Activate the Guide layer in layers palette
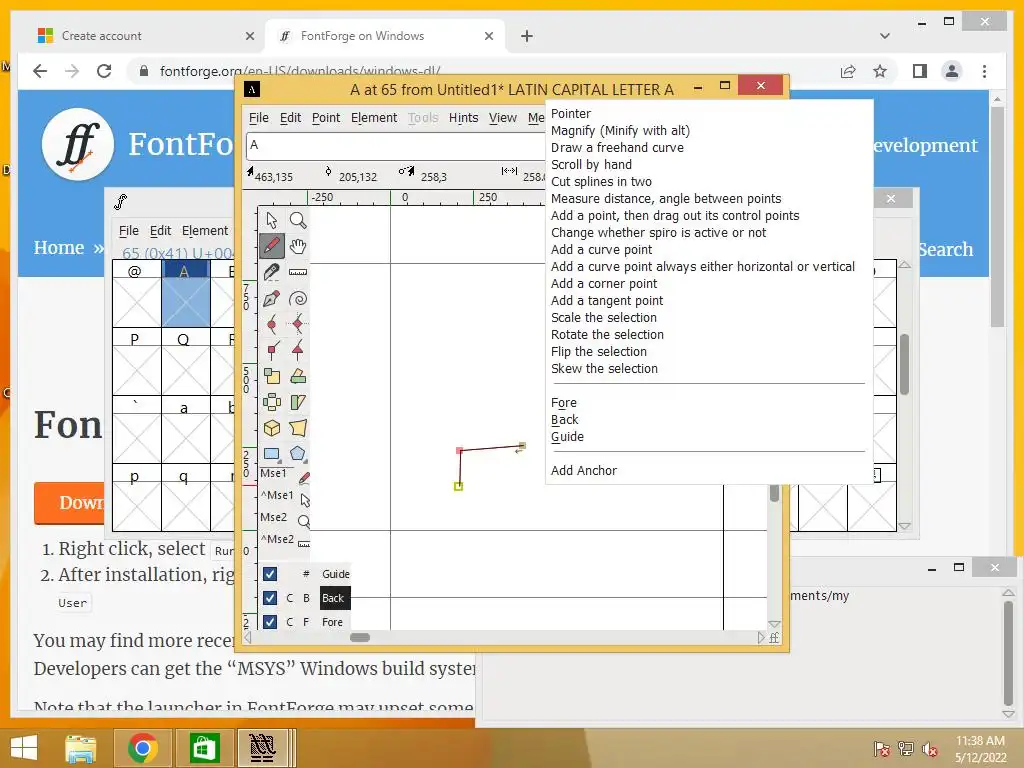 pos(336,574)
